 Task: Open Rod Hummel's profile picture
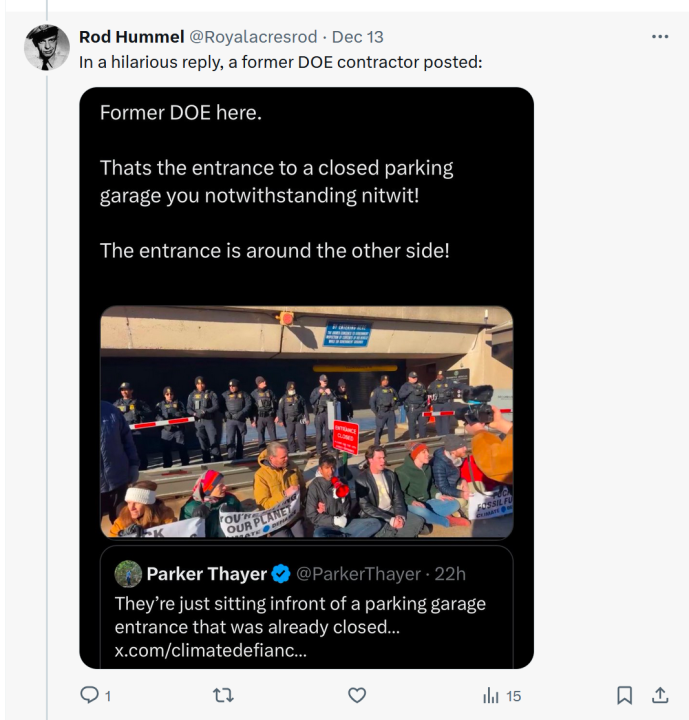(x=46, y=47)
